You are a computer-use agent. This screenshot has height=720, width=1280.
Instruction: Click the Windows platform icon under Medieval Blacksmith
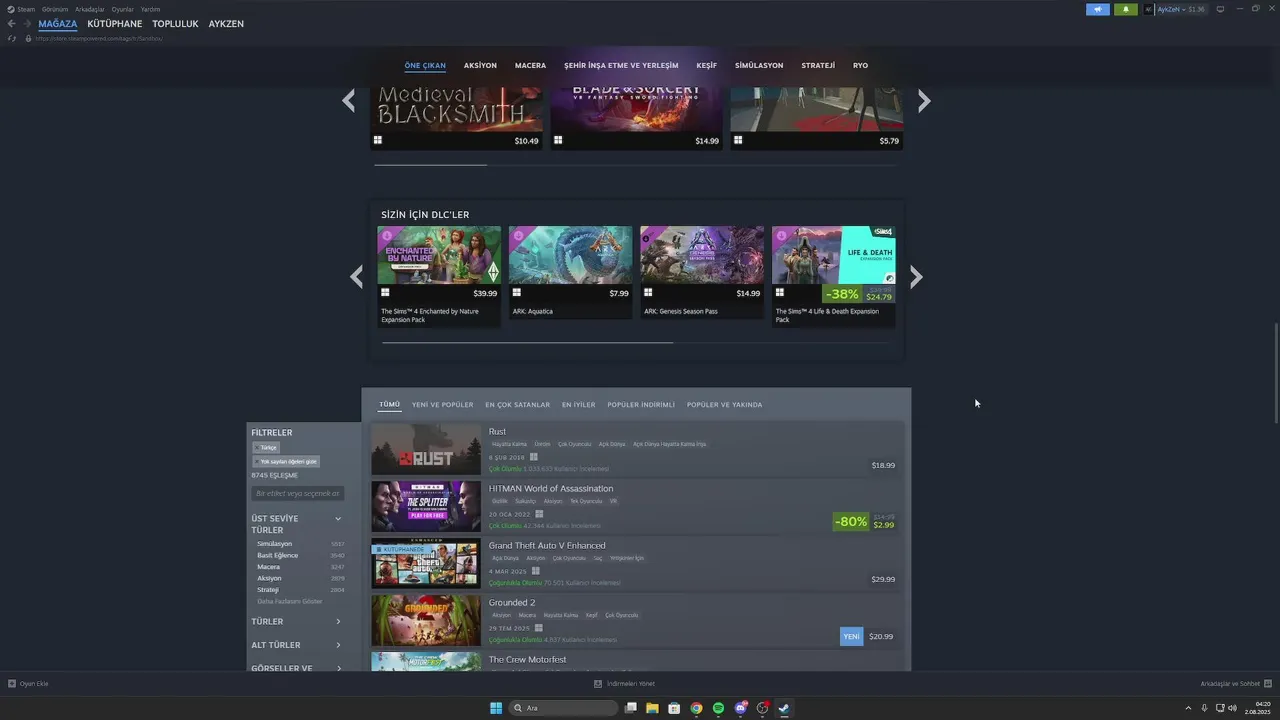[x=378, y=141]
